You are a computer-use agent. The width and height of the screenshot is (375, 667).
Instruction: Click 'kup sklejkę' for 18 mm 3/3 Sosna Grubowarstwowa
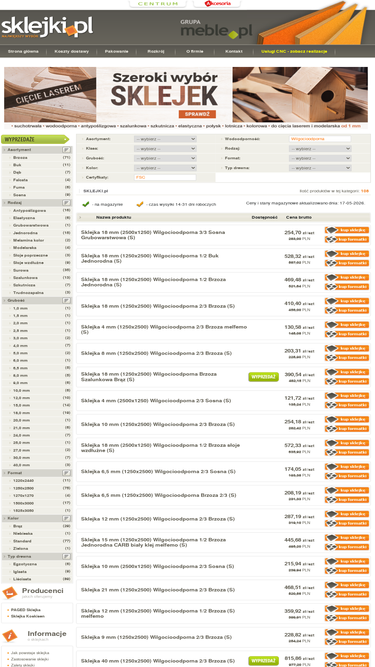point(347,230)
